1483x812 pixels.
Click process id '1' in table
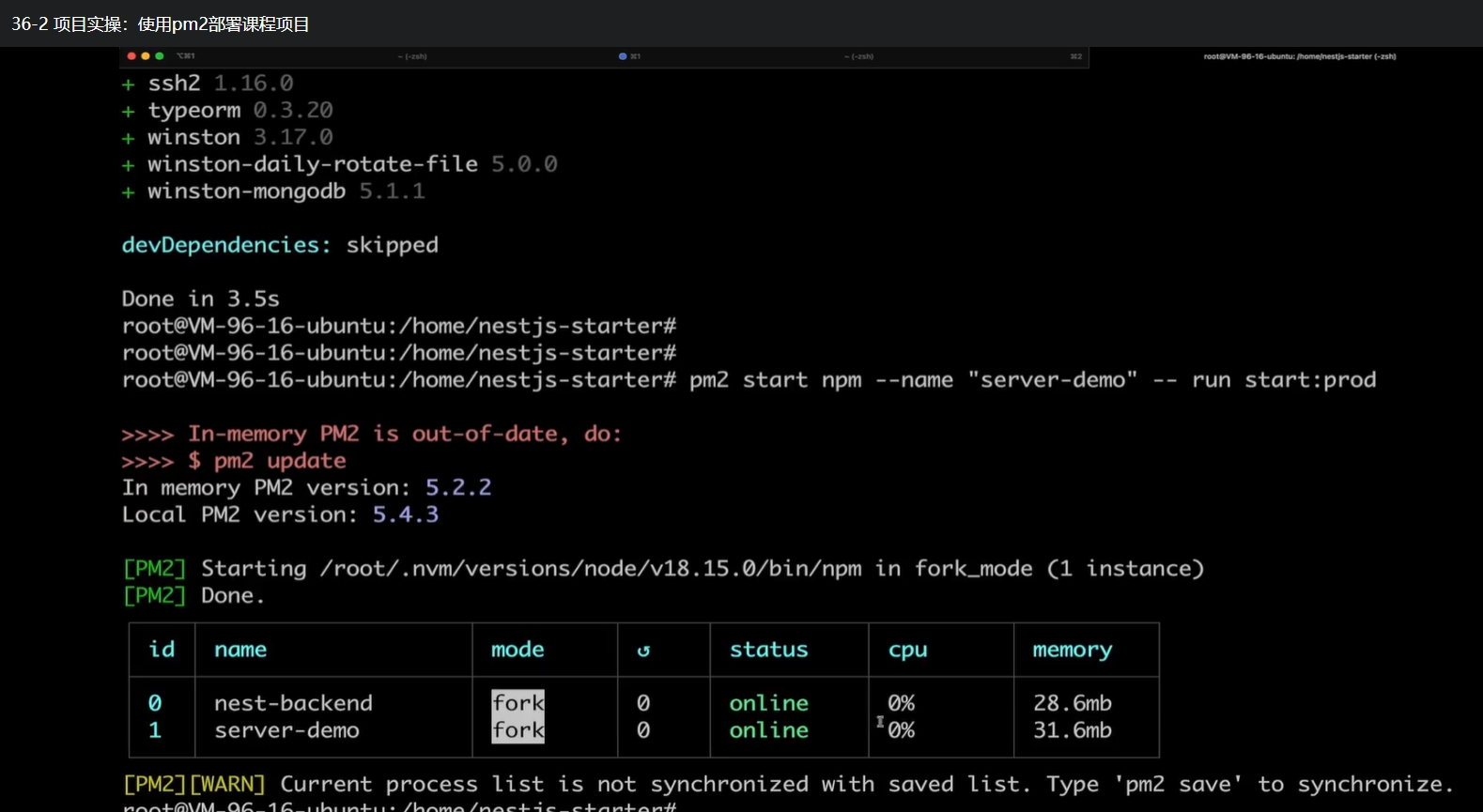(x=155, y=730)
